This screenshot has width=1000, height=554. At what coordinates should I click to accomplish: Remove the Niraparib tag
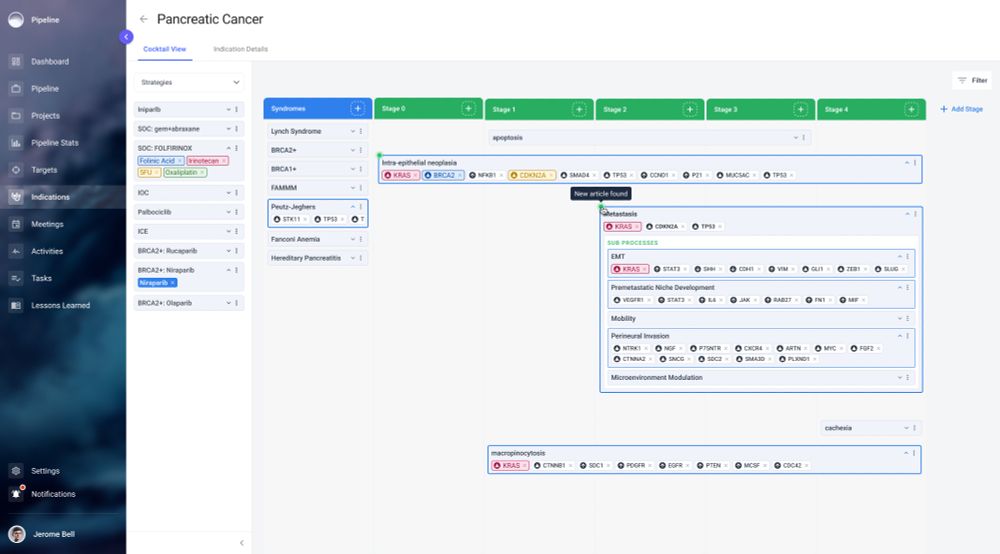click(172, 282)
